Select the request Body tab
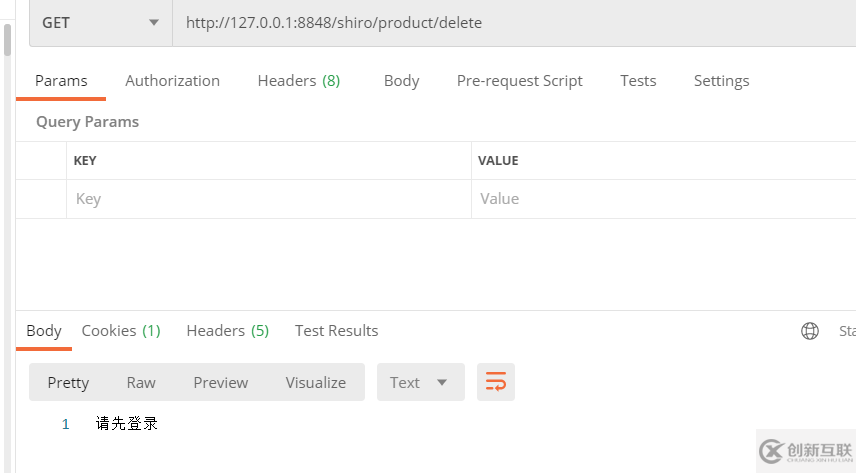 (401, 81)
